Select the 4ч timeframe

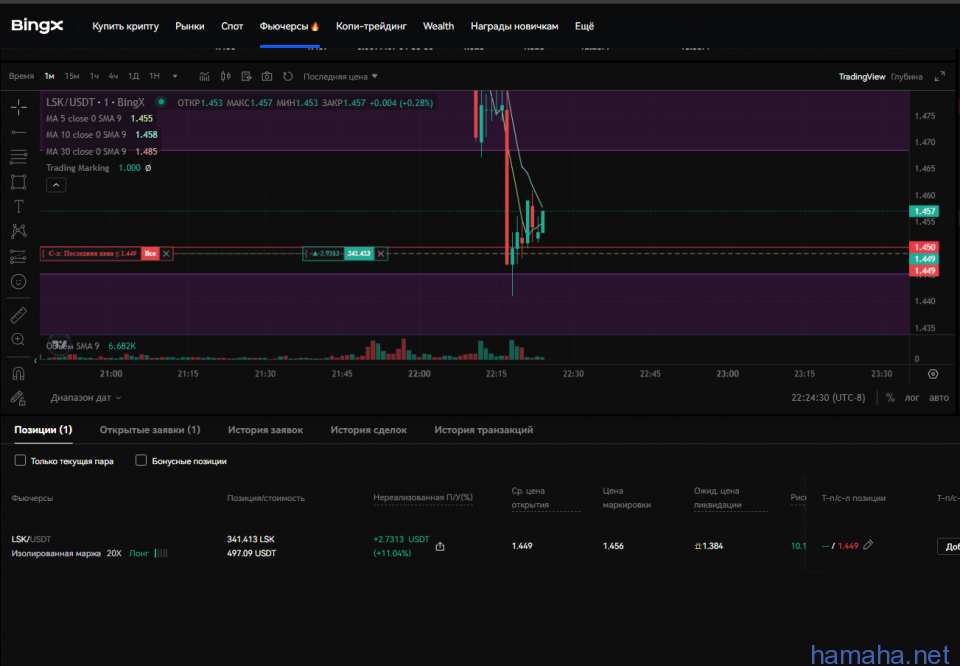(113, 77)
